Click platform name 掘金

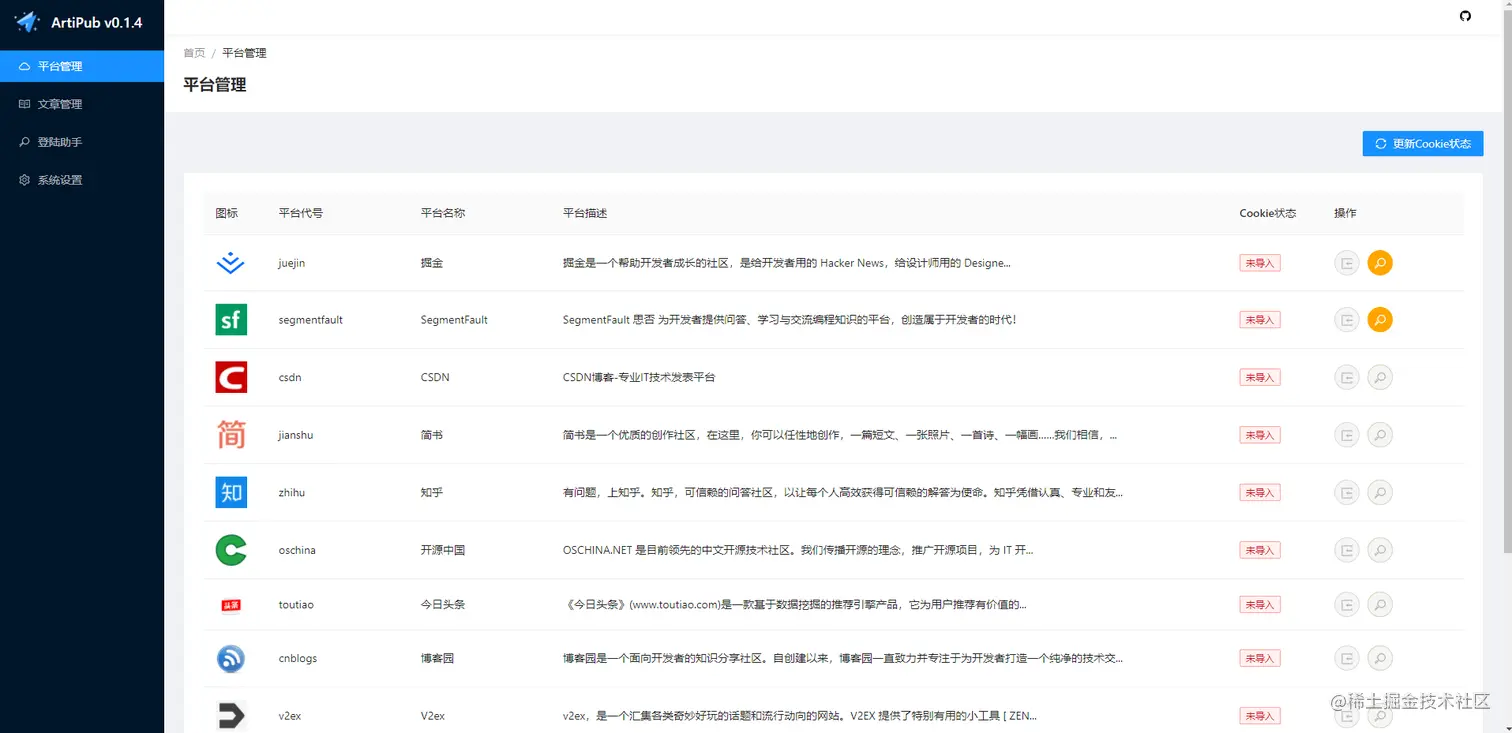(x=431, y=263)
